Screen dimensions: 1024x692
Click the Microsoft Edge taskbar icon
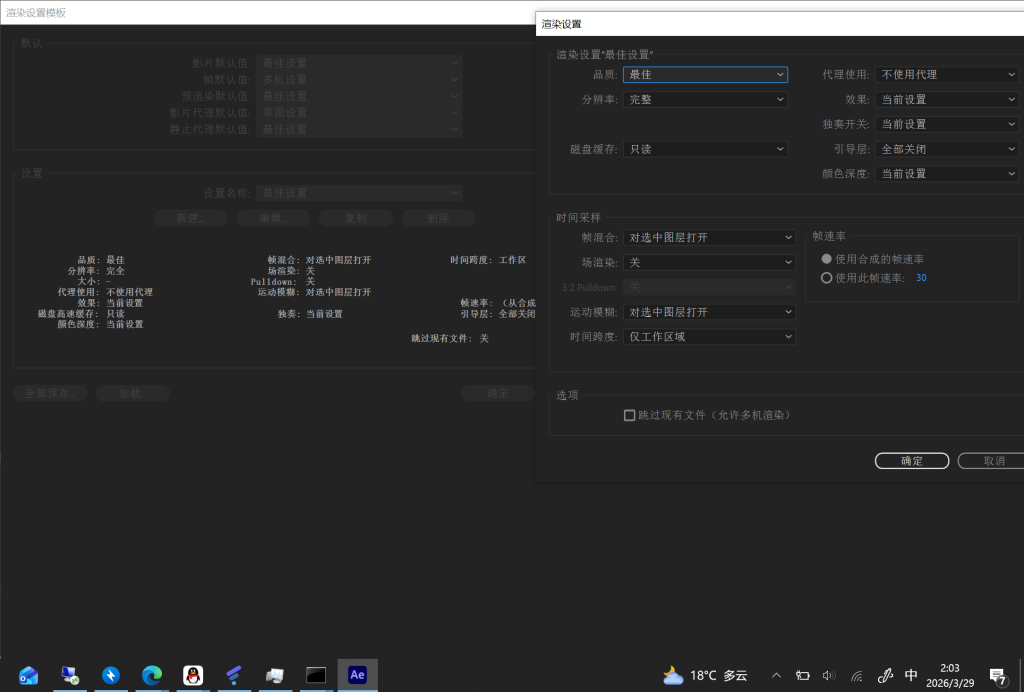pos(152,675)
